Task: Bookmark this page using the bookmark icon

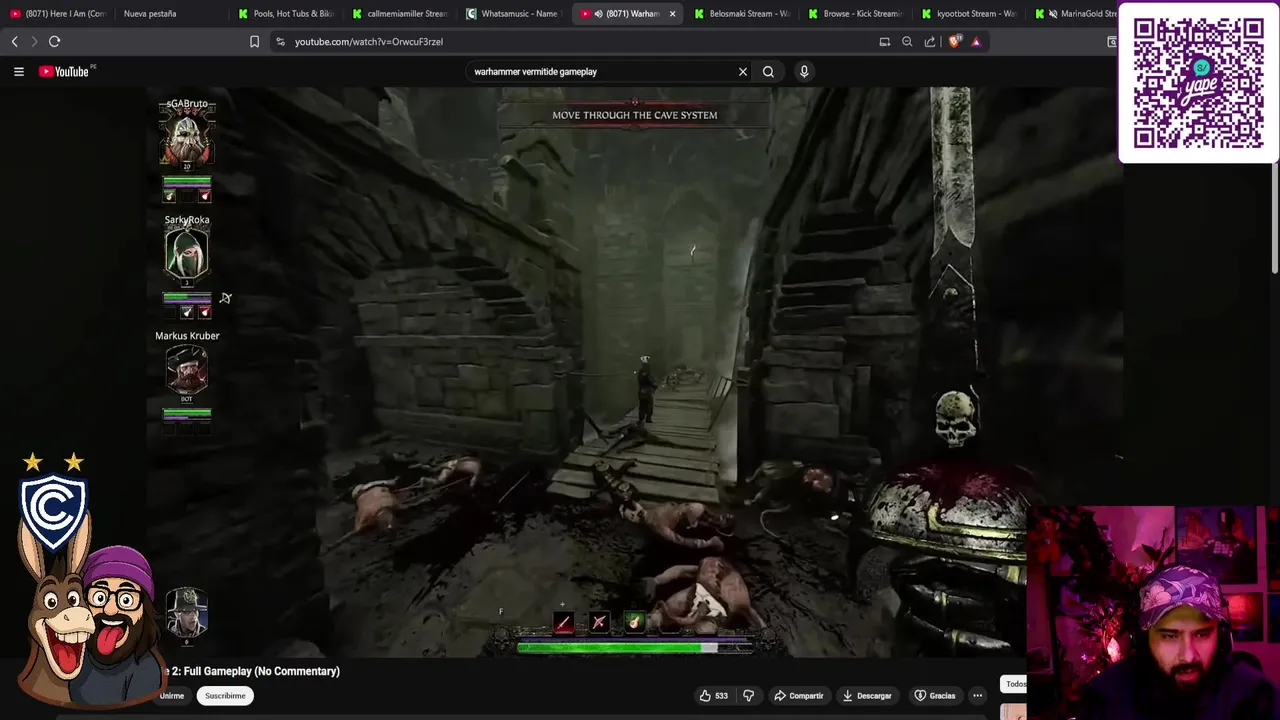Action: click(254, 41)
